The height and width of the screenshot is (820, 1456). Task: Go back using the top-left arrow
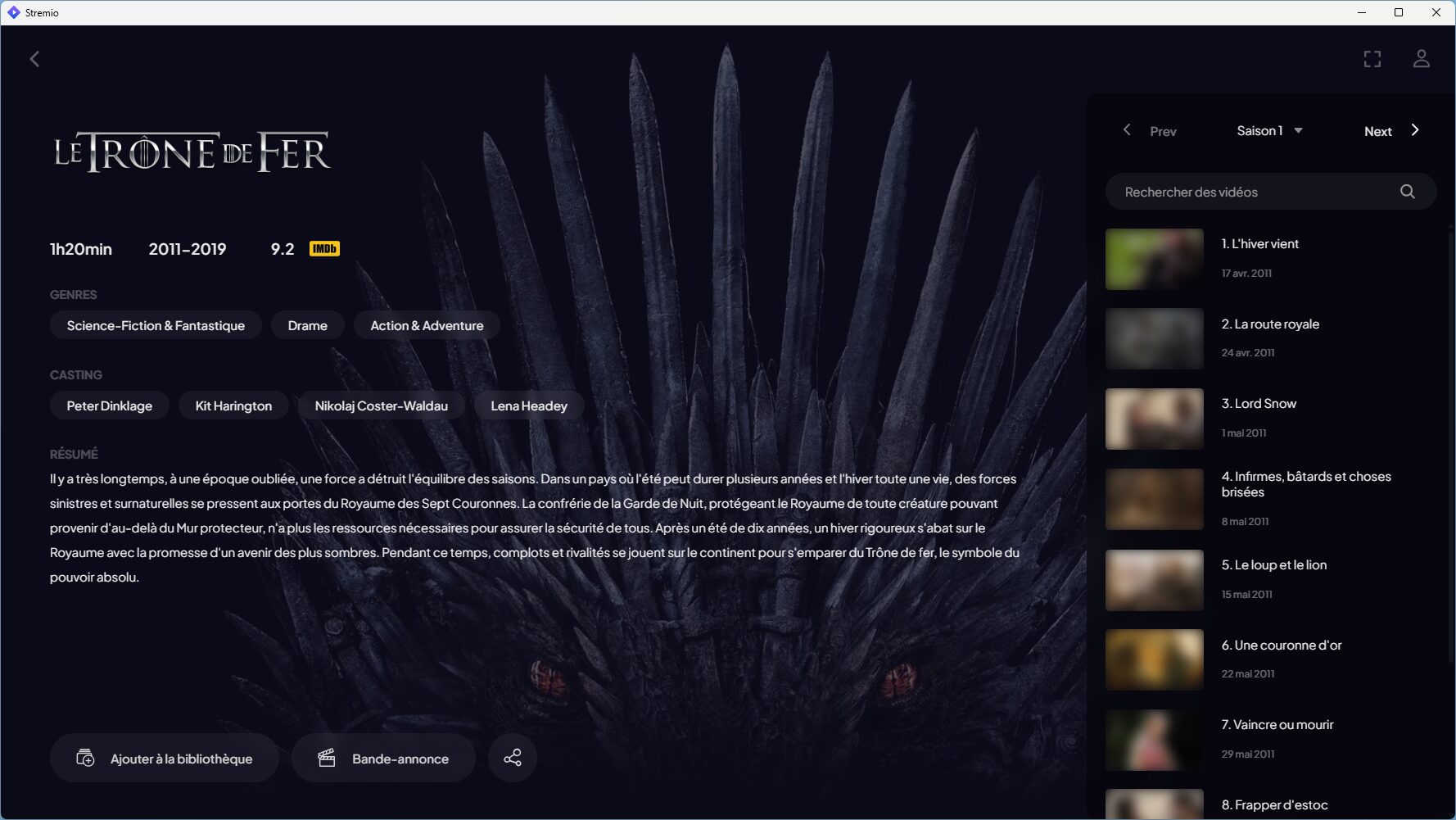point(34,59)
